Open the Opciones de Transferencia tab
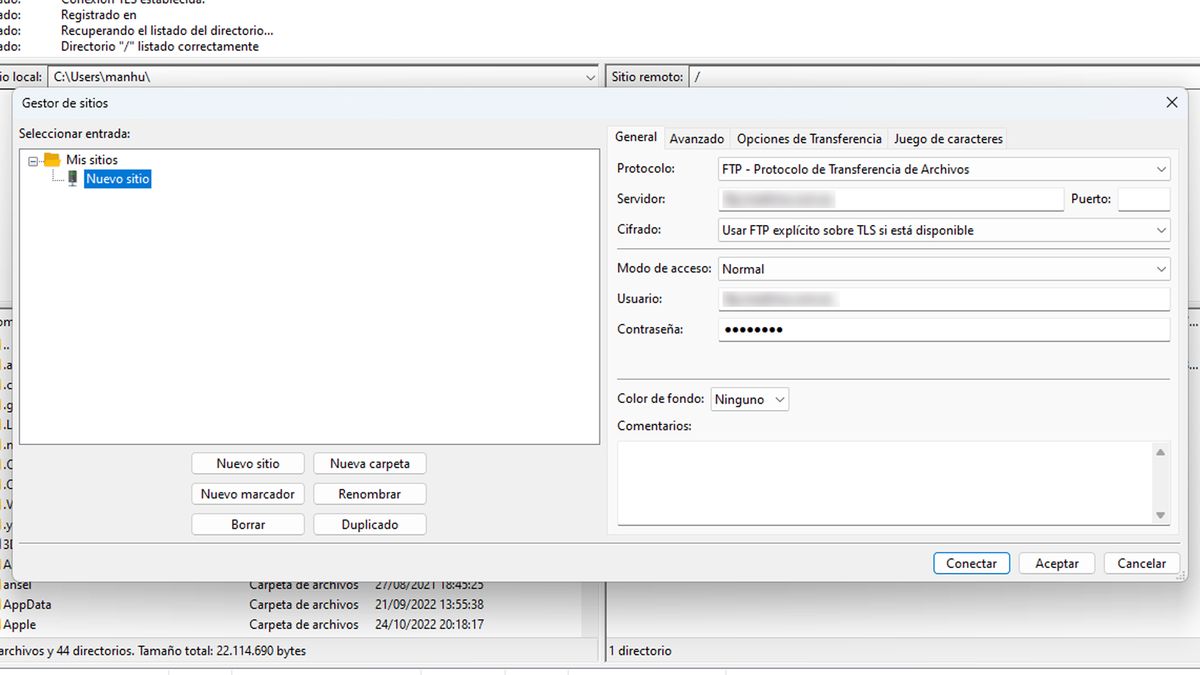 click(808, 138)
